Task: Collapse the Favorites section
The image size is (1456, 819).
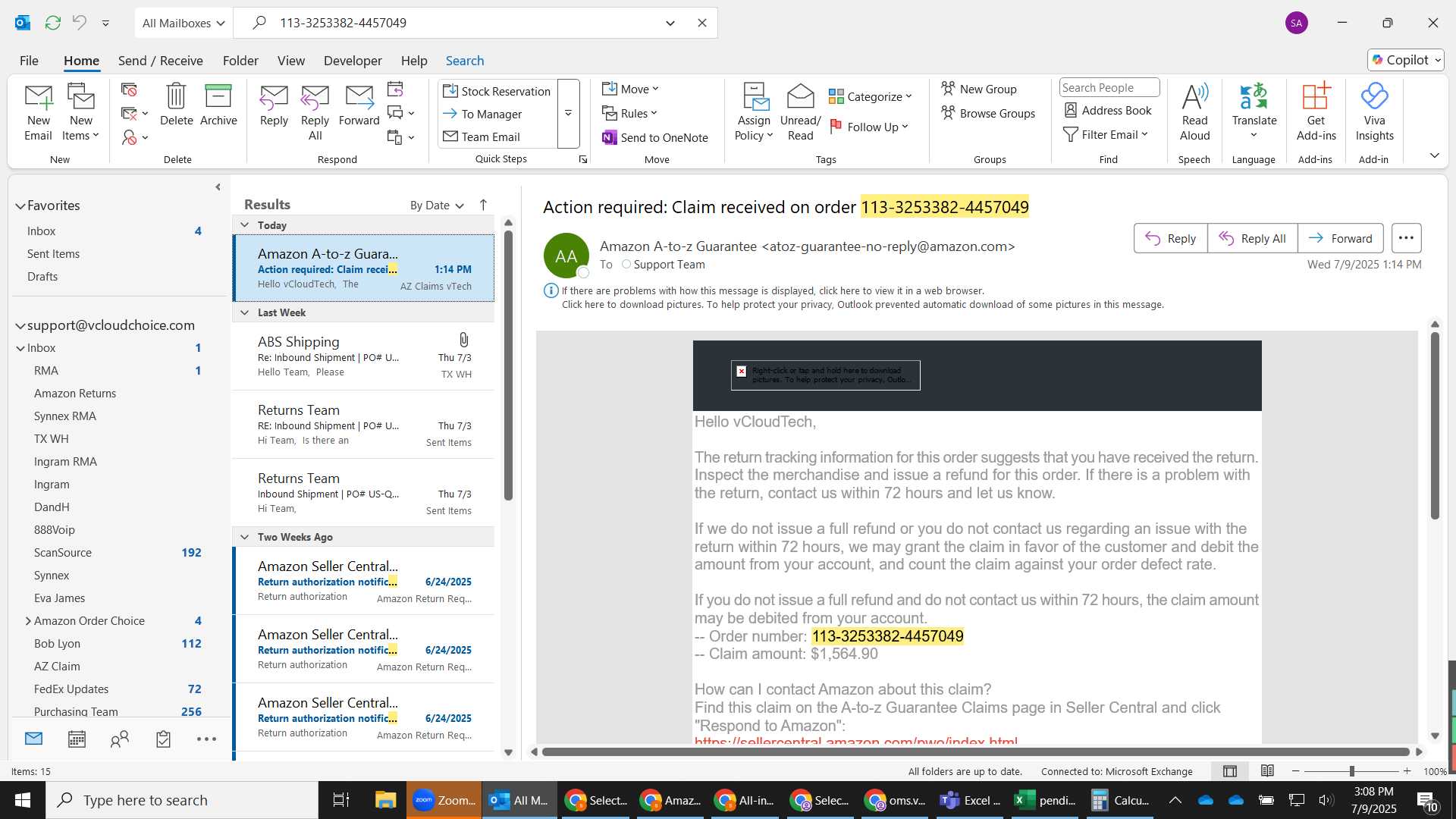Action: click(20, 206)
